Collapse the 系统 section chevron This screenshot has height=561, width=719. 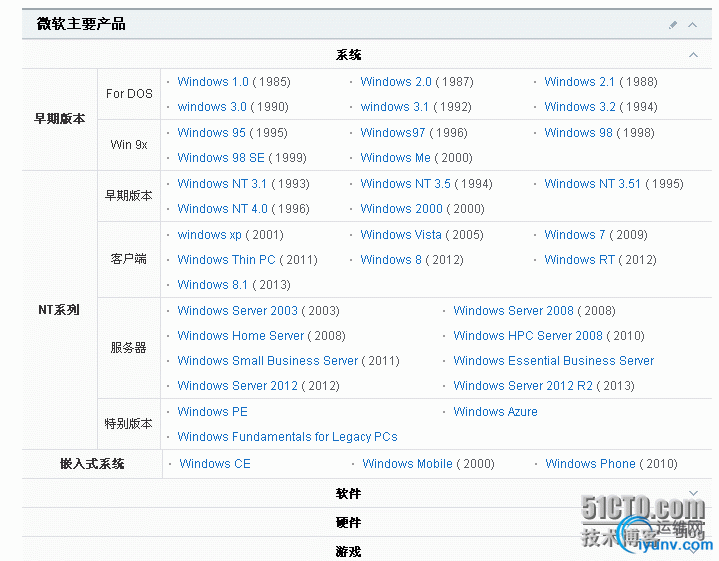[693, 55]
